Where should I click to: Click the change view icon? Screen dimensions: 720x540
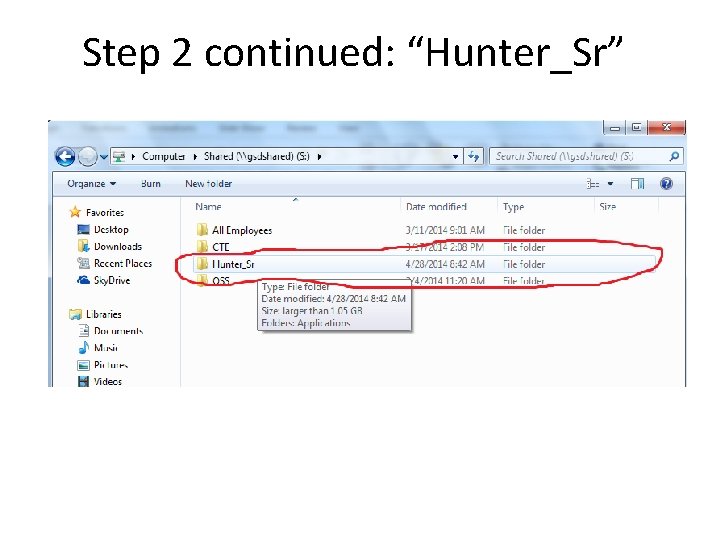pyautogui.click(x=593, y=184)
